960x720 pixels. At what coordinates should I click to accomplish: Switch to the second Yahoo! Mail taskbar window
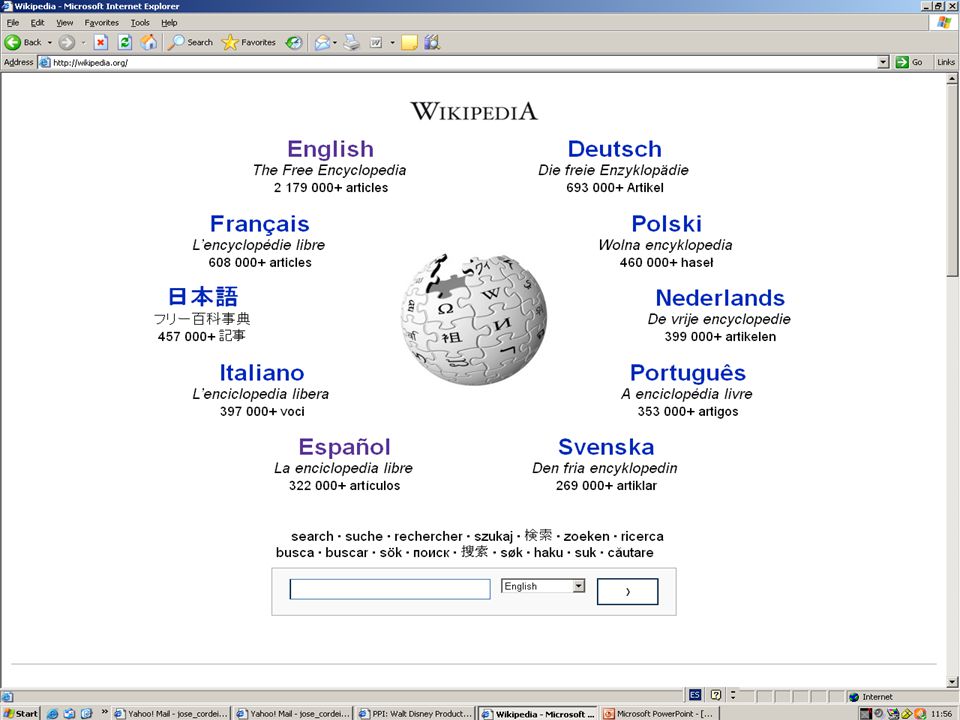point(293,713)
